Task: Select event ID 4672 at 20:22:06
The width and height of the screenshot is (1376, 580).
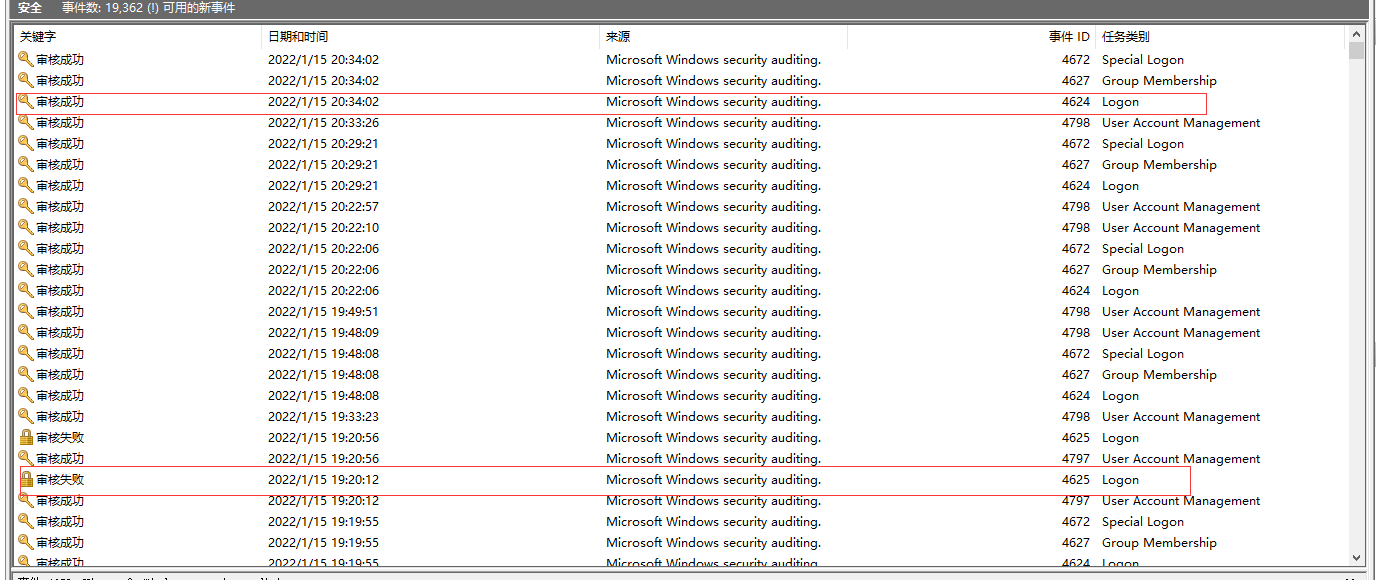Action: (1076, 248)
